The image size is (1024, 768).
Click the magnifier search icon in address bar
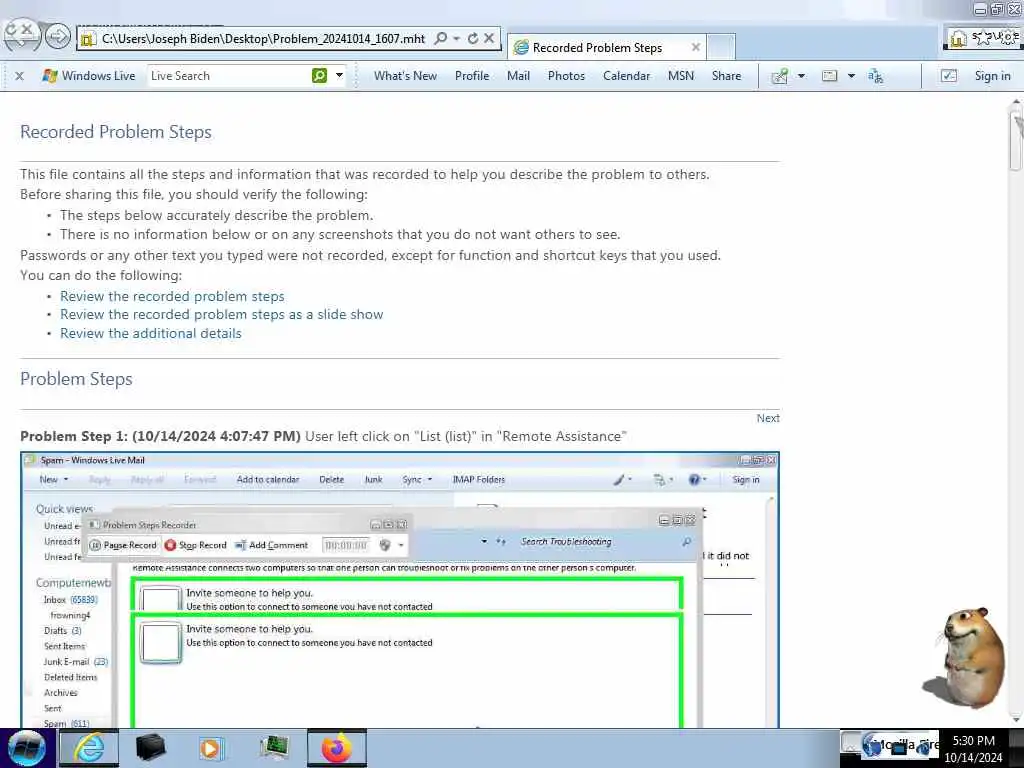(x=441, y=39)
